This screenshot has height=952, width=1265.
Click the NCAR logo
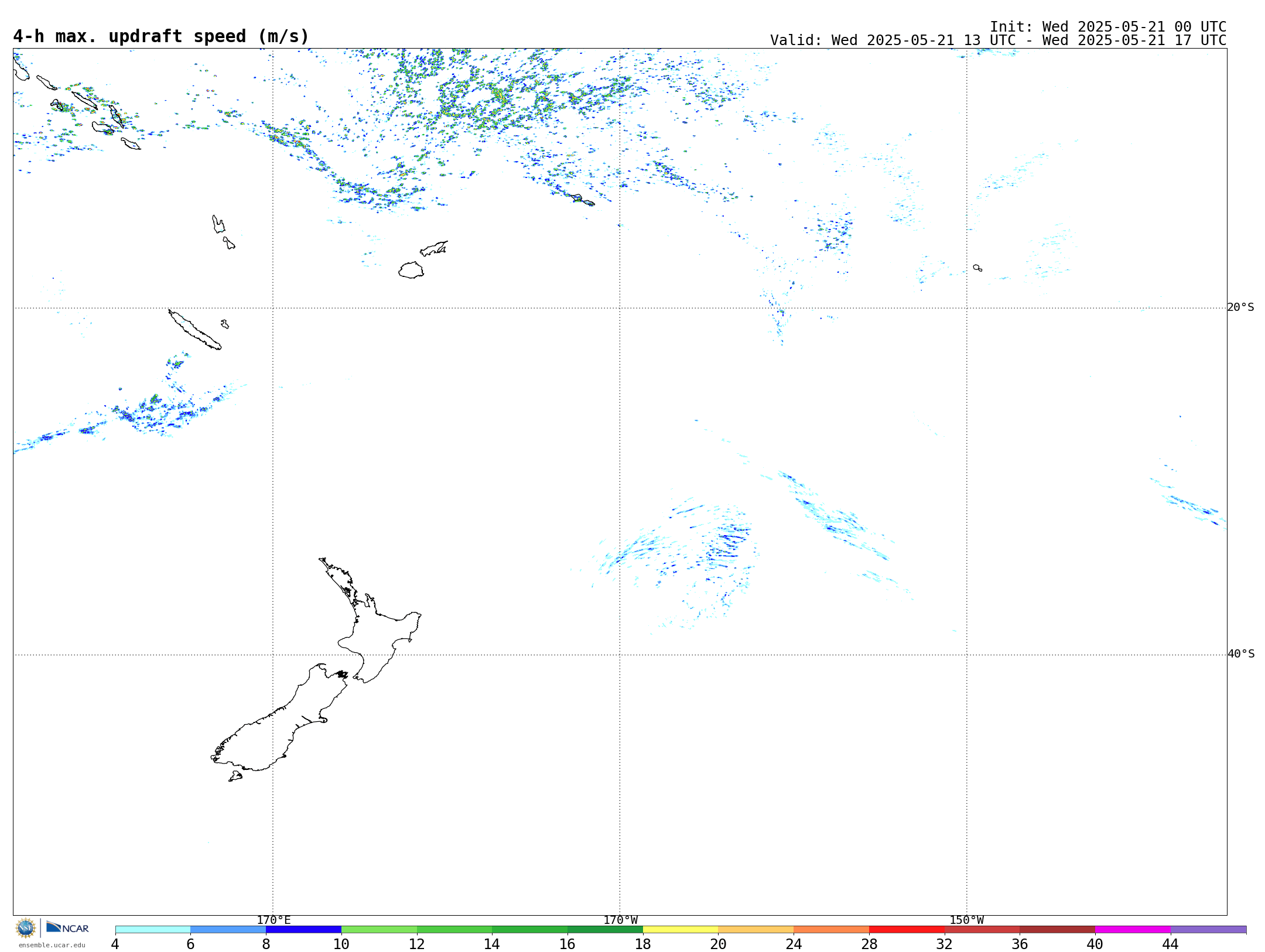(67, 927)
